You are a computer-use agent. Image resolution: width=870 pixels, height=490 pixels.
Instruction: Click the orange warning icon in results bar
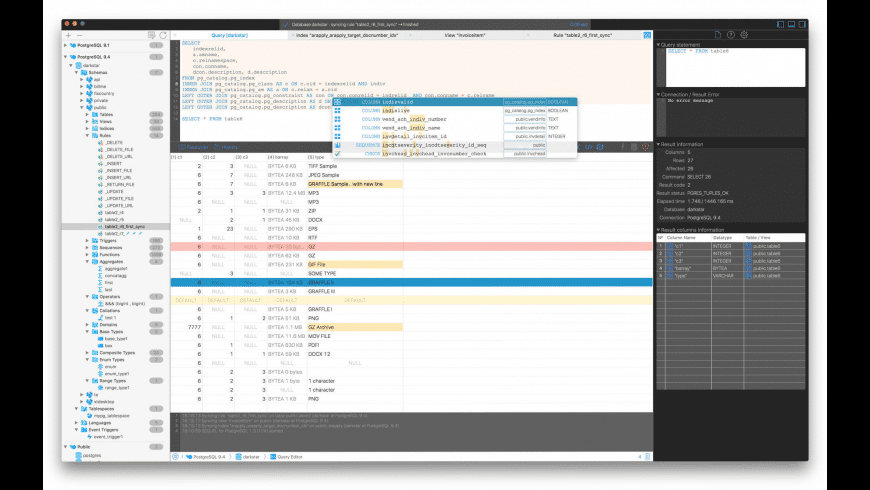click(x=645, y=147)
